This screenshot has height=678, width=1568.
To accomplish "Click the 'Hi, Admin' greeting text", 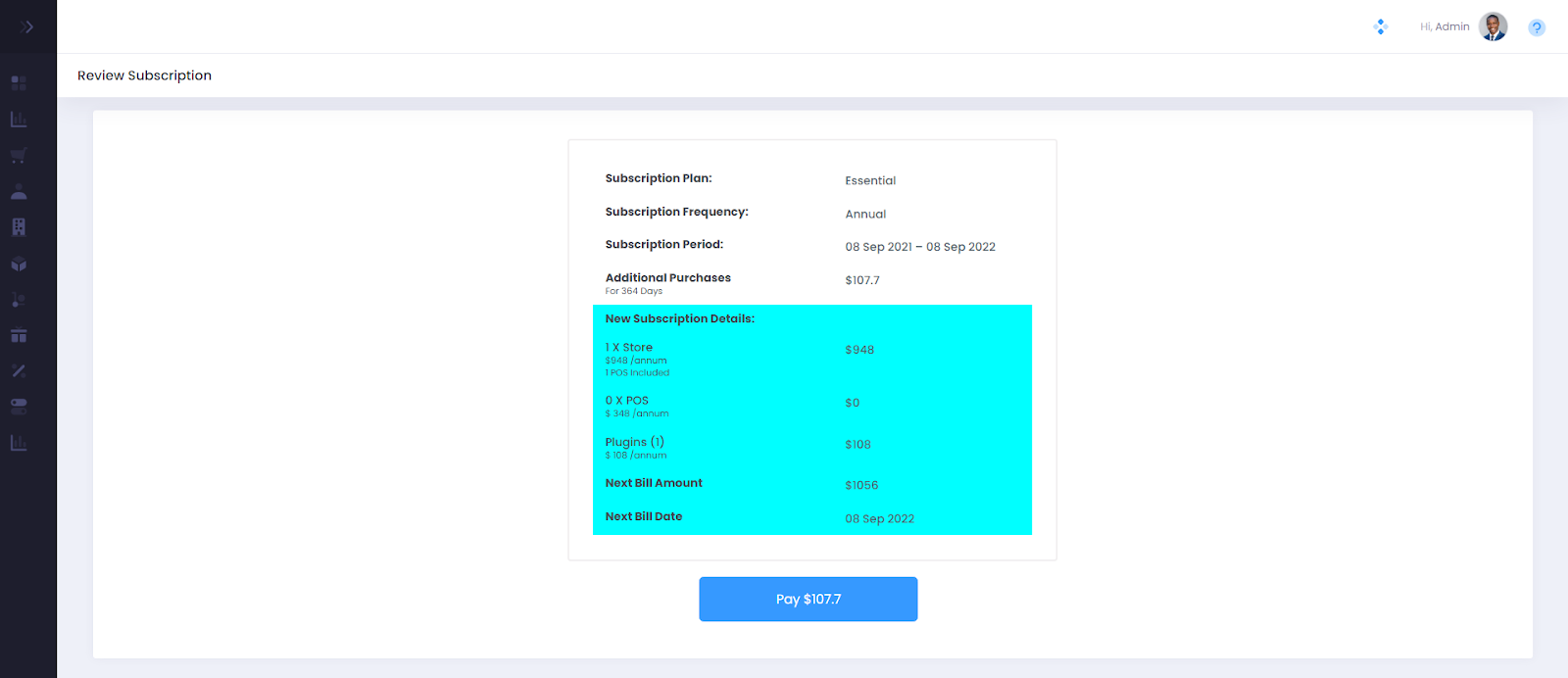I will (x=1445, y=26).
